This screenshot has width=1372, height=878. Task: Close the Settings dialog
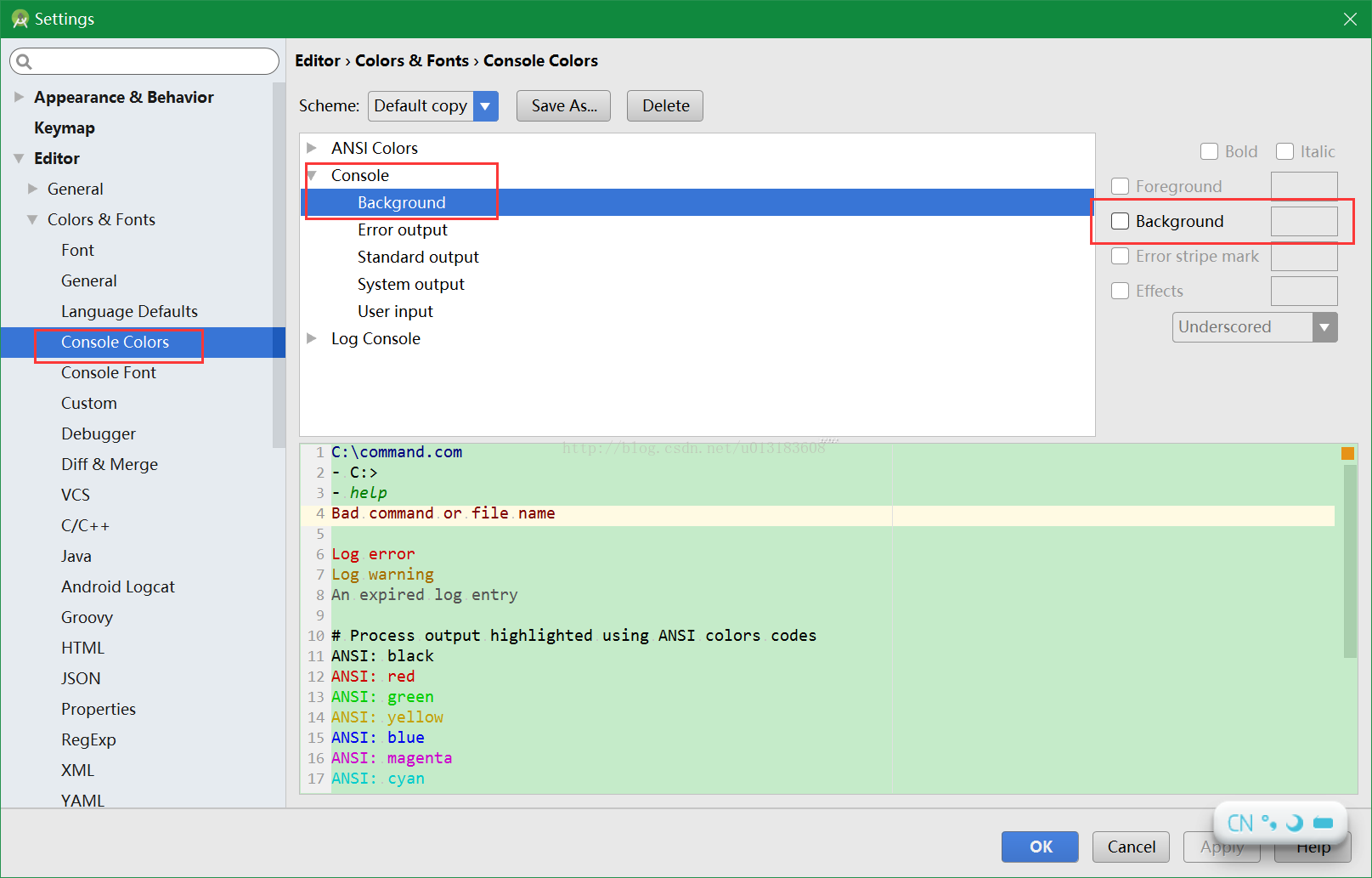(1350, 19)
